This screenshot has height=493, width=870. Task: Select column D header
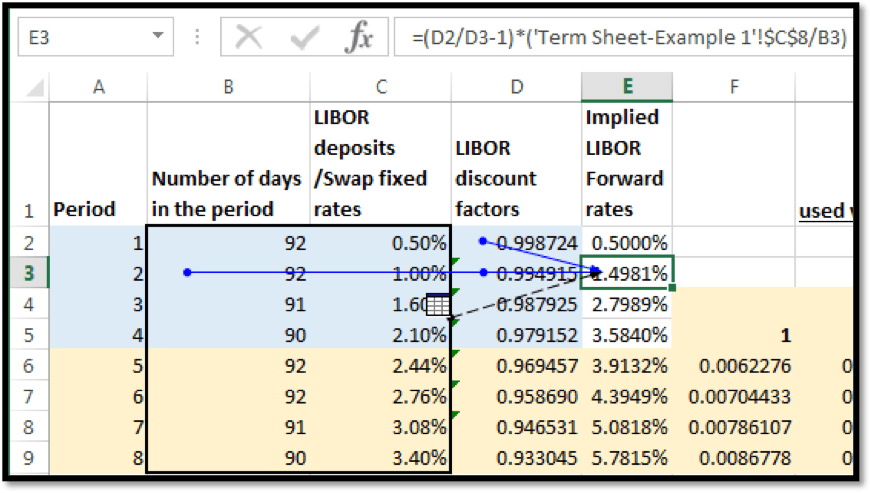click(x=517, y=87)
